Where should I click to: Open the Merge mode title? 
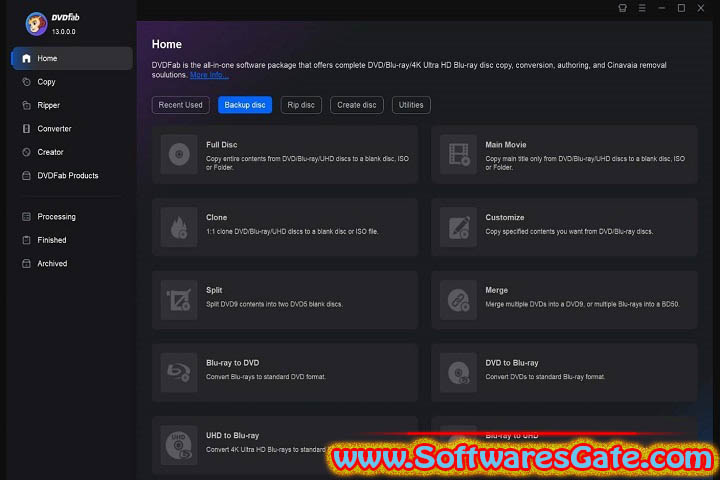pyautogui.click(x=496, y=290)
